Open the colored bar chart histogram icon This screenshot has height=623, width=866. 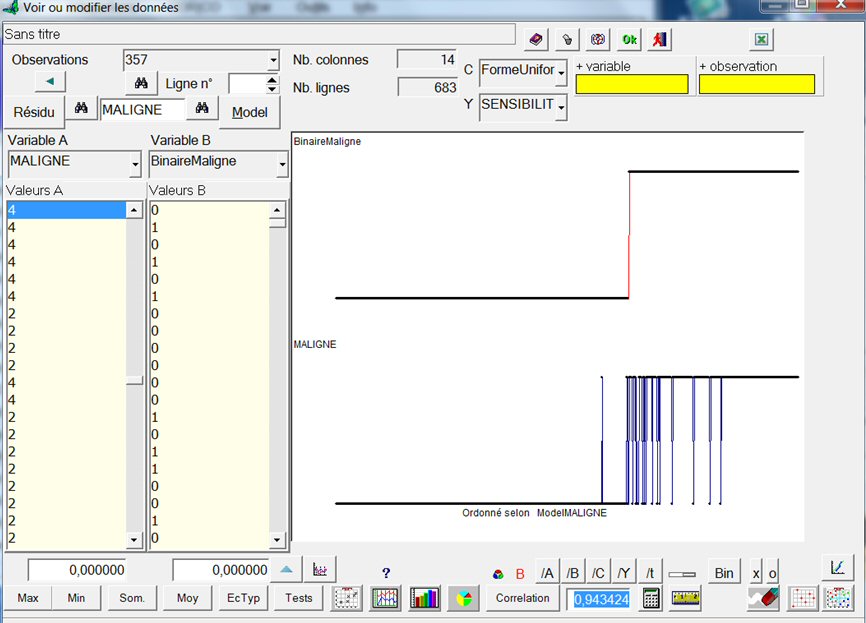[423, 598]
